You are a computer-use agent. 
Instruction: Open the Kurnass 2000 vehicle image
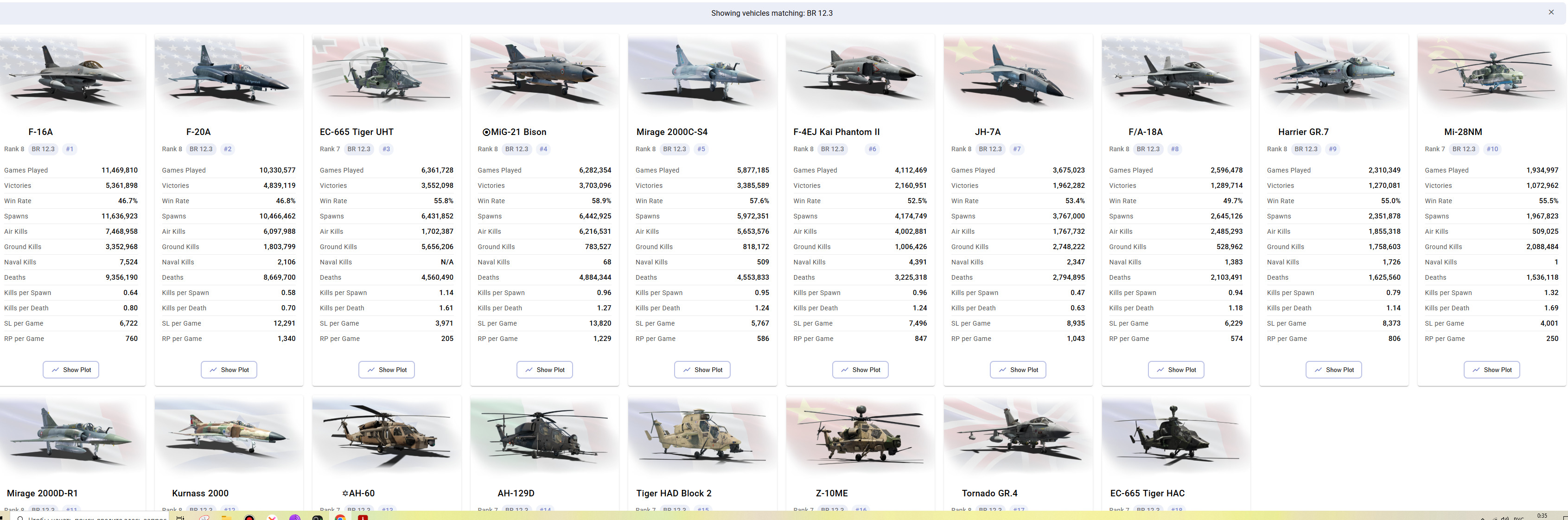228,436
